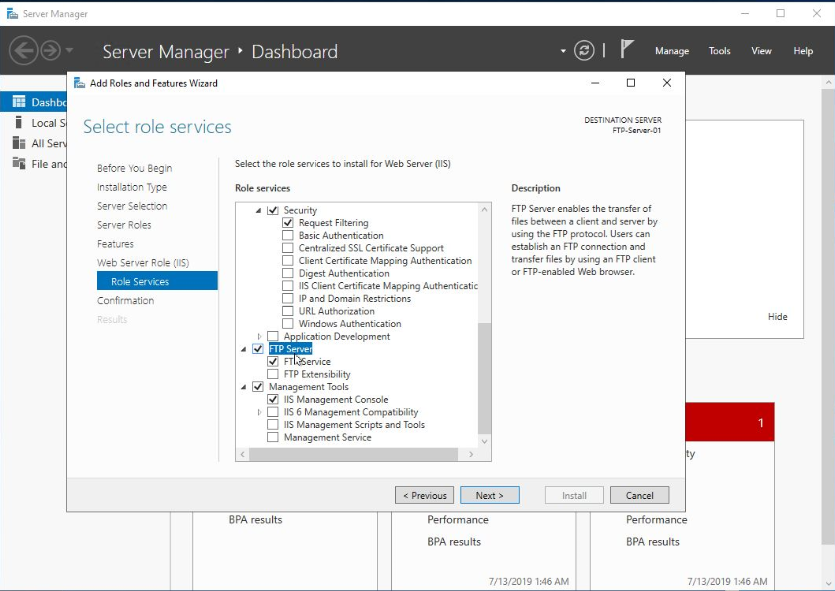Select Dashboard icon in sidebar

[19, 102]
